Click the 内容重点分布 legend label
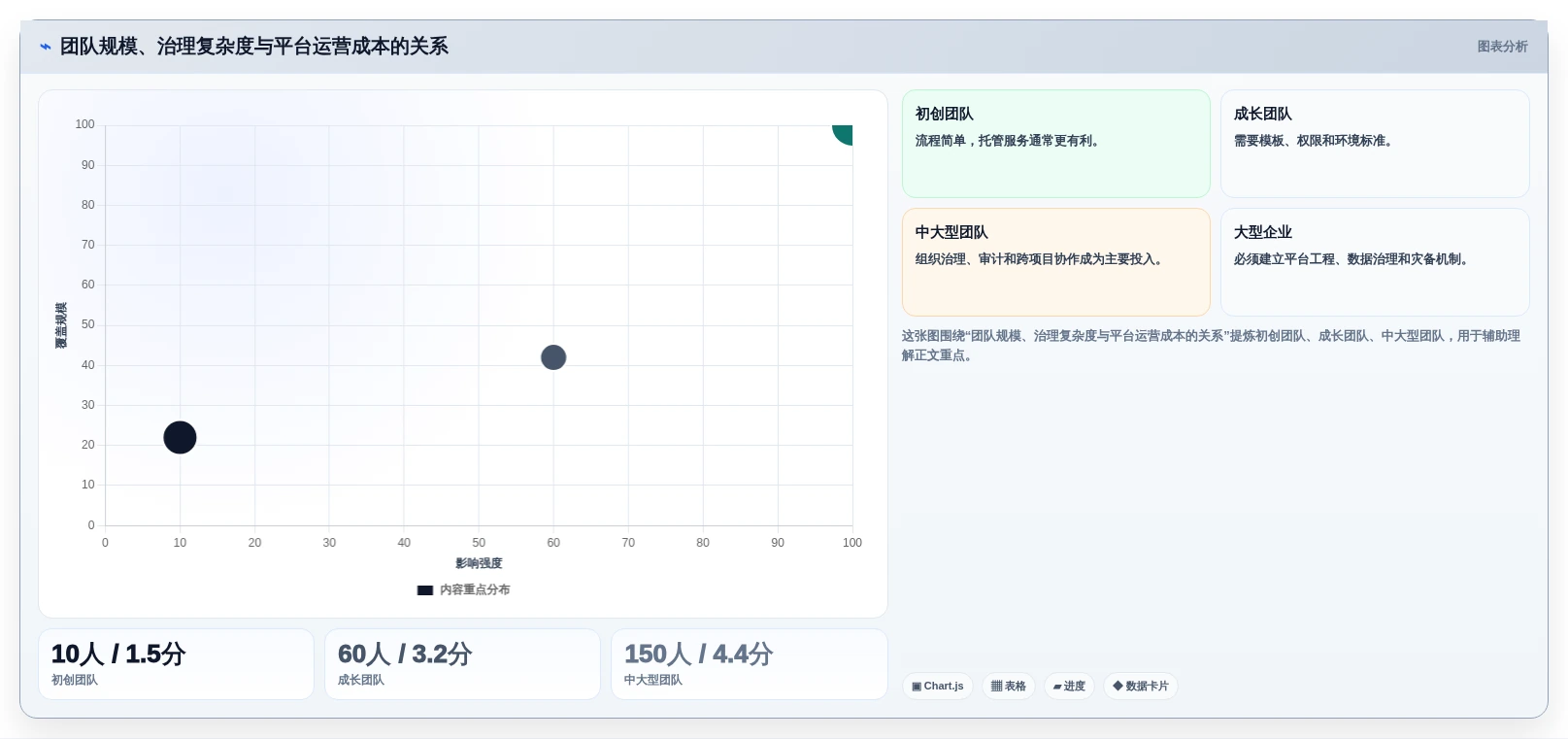The width and height of the screenshot is (1568, 739). point(475,590)
